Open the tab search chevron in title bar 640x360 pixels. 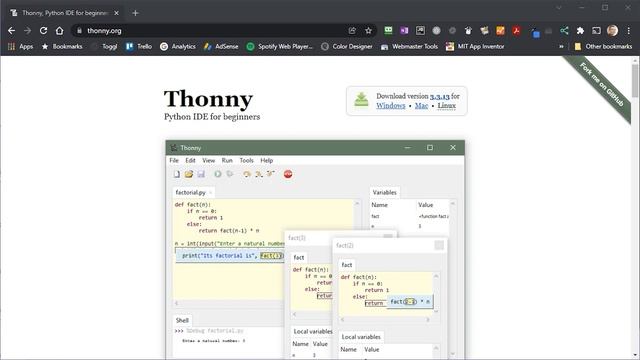coord(559,8)
